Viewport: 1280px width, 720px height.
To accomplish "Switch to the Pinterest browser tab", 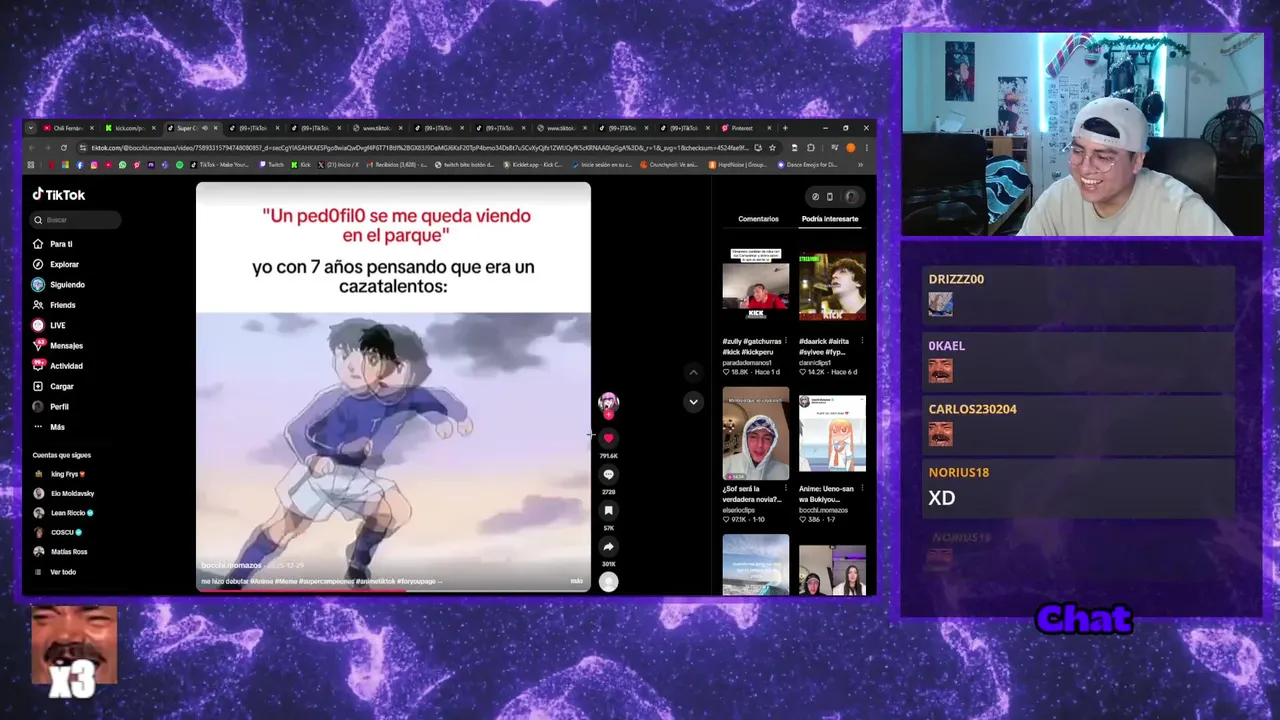I will (x=747, y=128).
